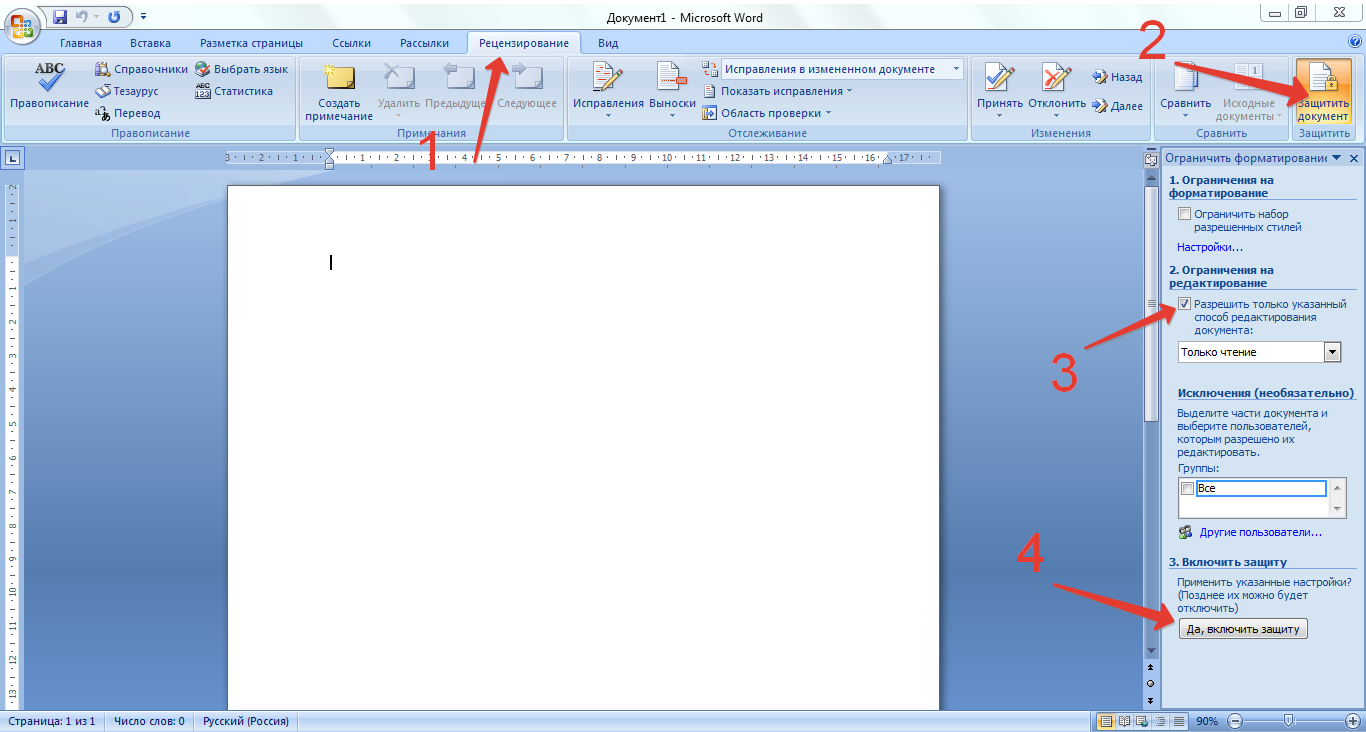Click the Отклонить reject change icon
Image resolution: width=1366 pixels, height=732 pixels.
pyautogui.click(x=1056, y=78)
